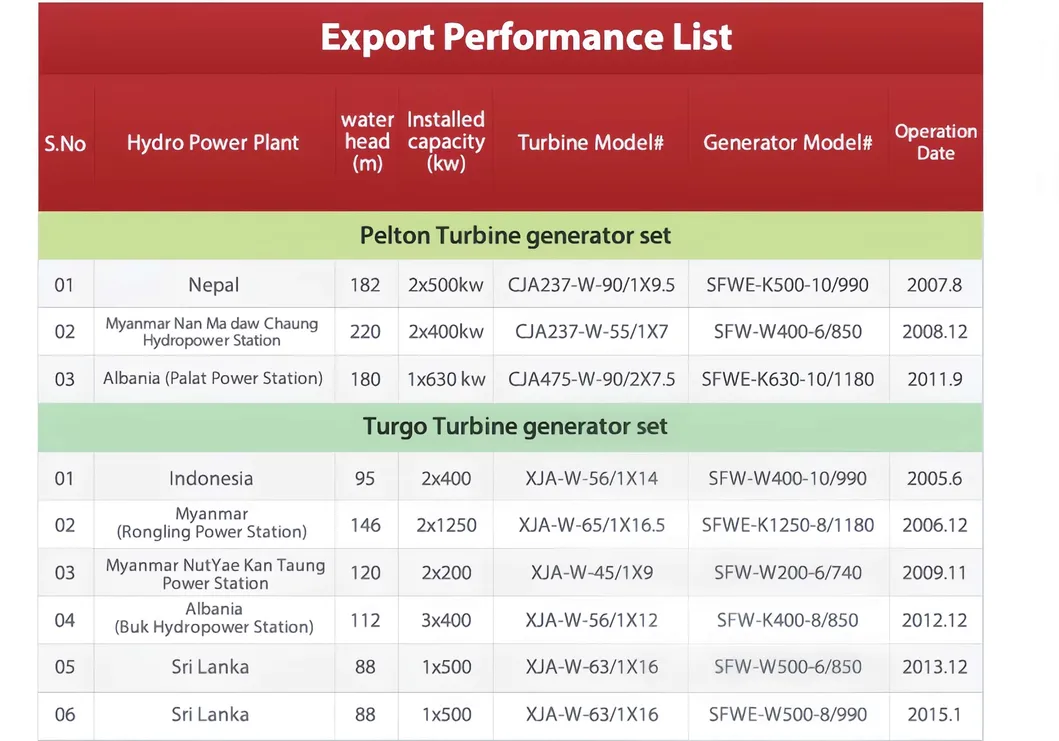This screenshot has width=1059, height=741.
Task: Select generator model SFWE-W500-8/990
Action: click(787, 715)
